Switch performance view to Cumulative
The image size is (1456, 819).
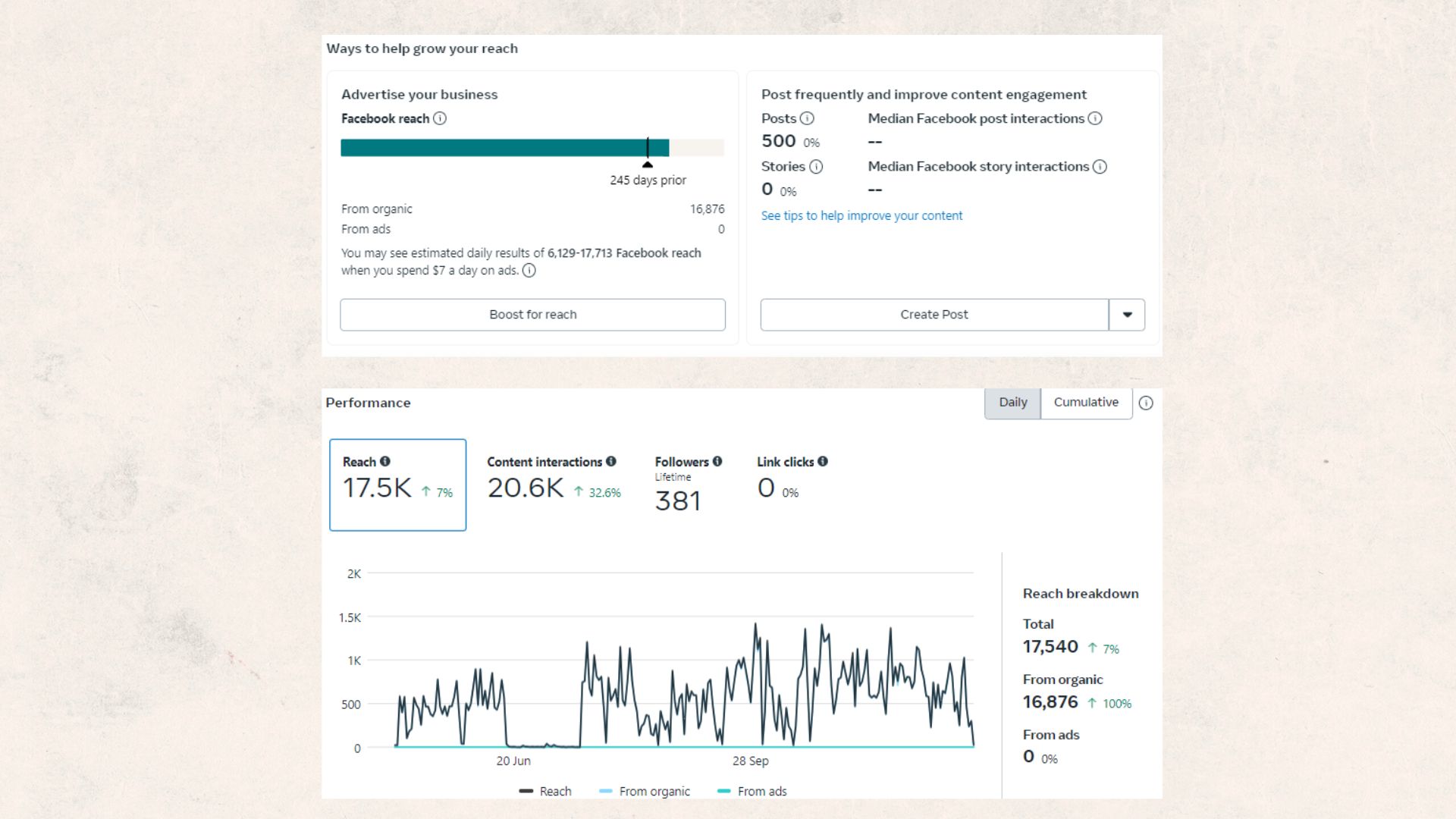pos(1086,403)
